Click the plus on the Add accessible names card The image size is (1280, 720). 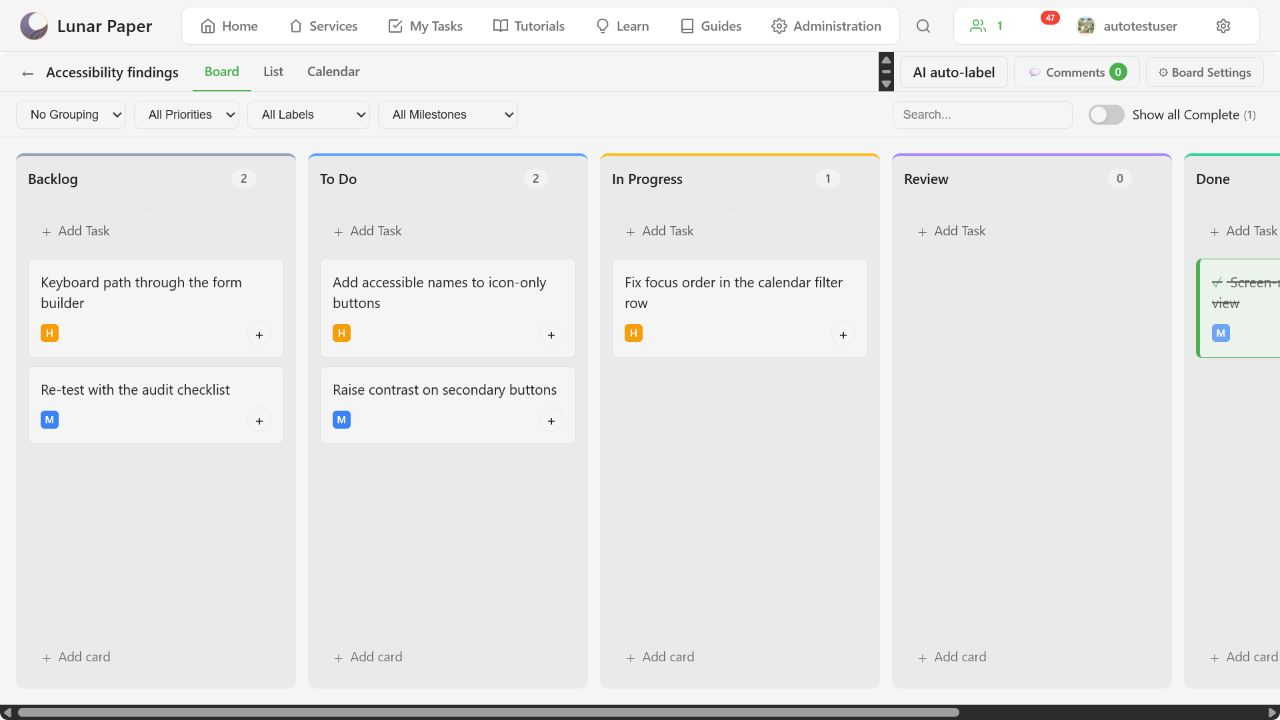[x=551, y=334]
